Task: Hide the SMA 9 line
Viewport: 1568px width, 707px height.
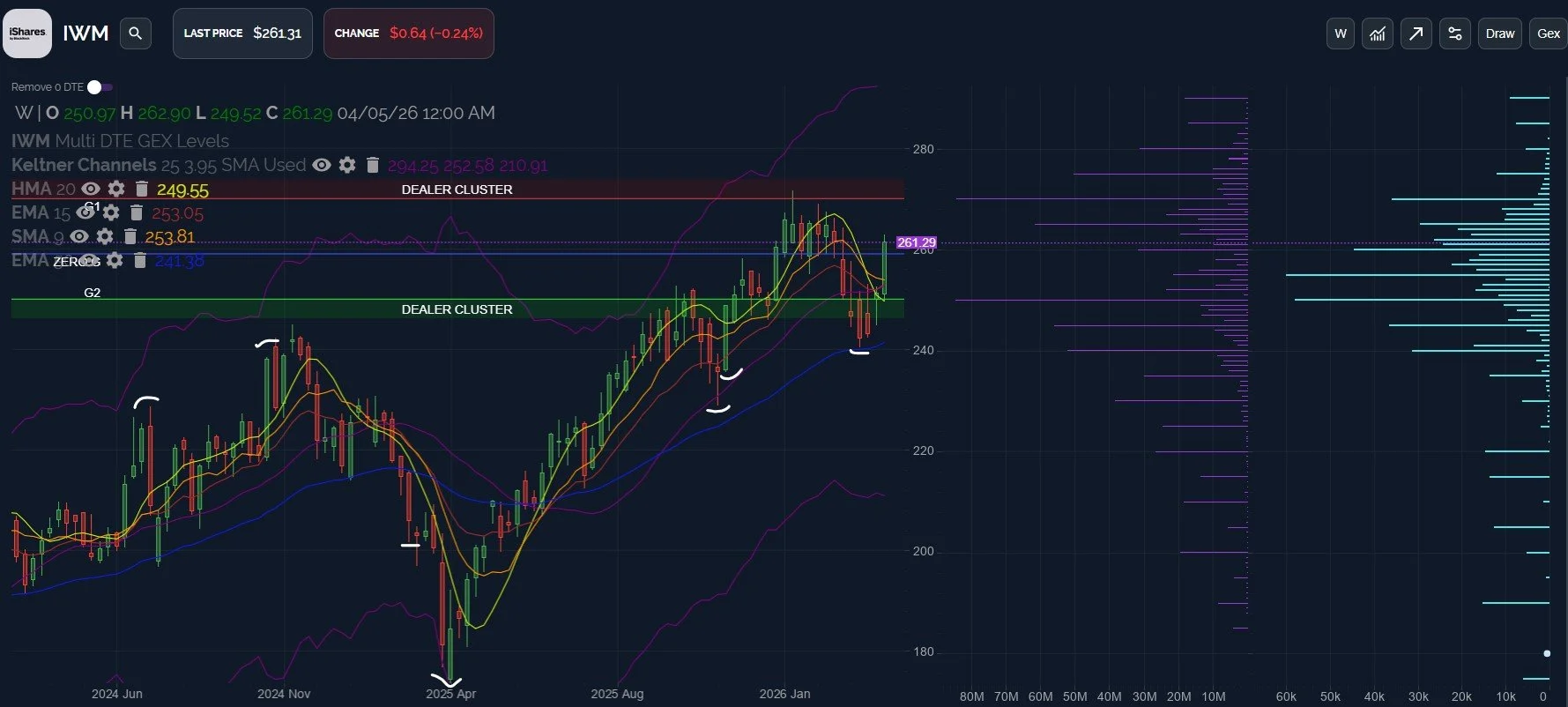Action: (79, 236)
